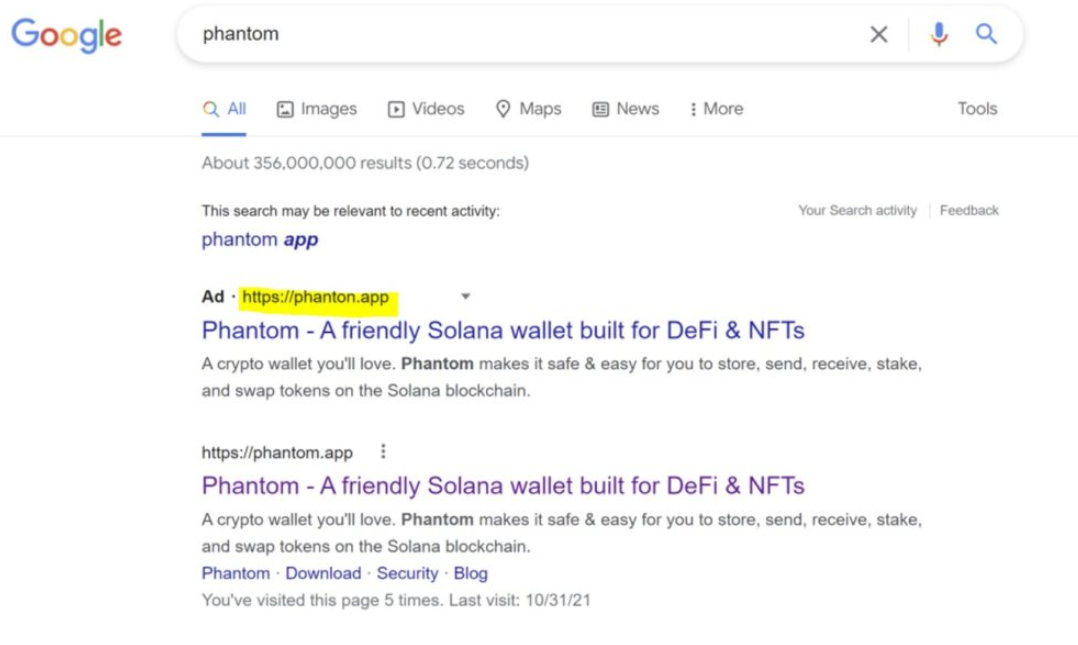Viewport: 1078px width, 645px height.
Task: Open the Download sitelink
Action: click(323, 573)
